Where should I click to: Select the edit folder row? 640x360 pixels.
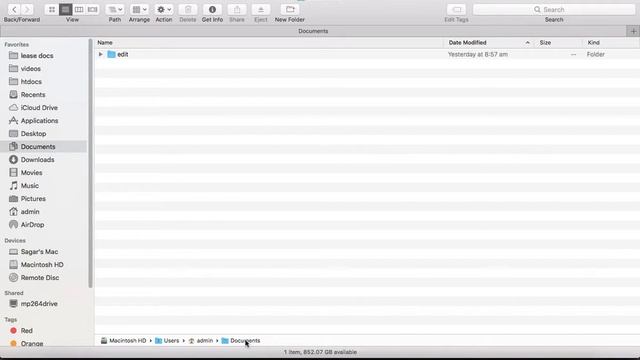click(x=367, y=54)
